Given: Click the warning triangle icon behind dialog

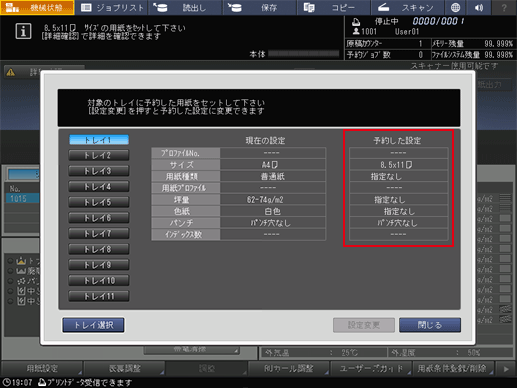Looking at the screenshot, I should [11, 72].
